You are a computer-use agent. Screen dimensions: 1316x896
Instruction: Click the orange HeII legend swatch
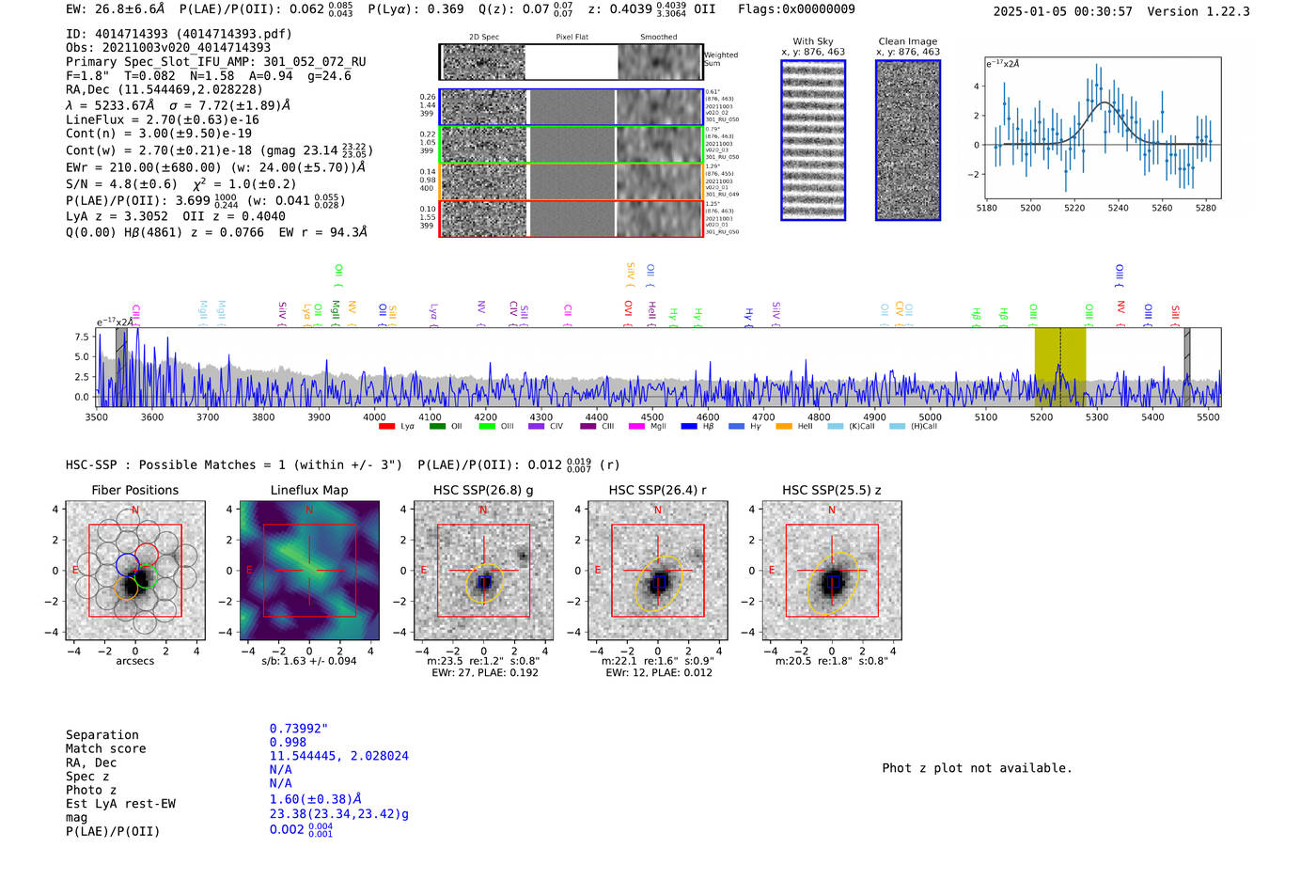pyautogui.click(x=784, y=426)
